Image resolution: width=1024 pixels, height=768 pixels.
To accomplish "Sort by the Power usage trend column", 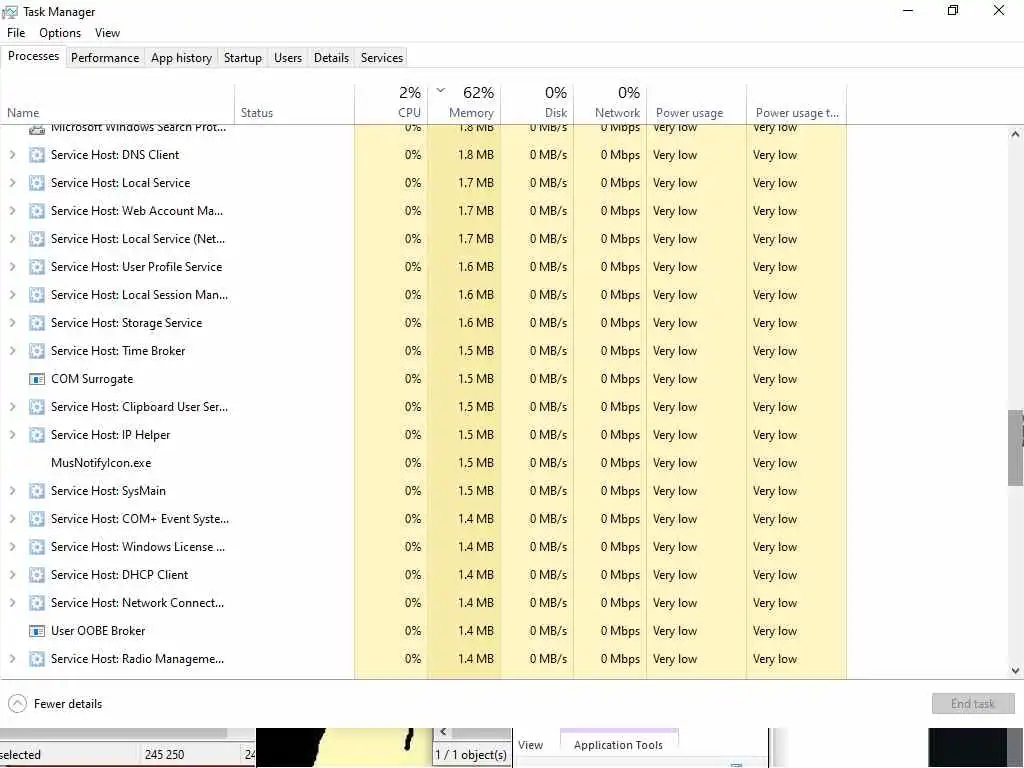I will (x=797, y=104).
